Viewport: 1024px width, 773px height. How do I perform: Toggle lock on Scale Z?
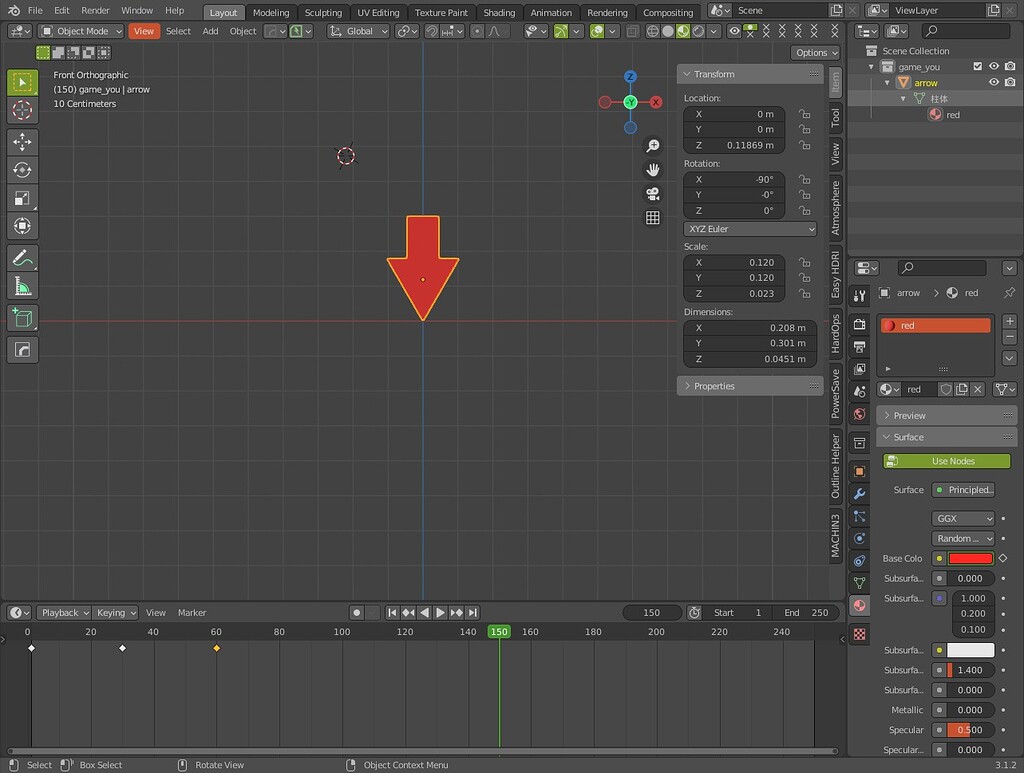click(x=805, y=294)
